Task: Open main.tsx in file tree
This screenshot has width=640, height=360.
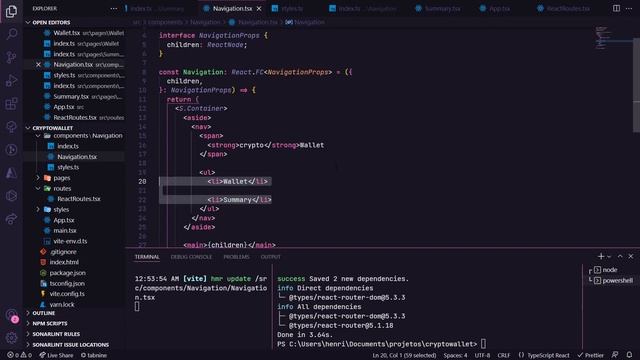Action: pos(64,231)
